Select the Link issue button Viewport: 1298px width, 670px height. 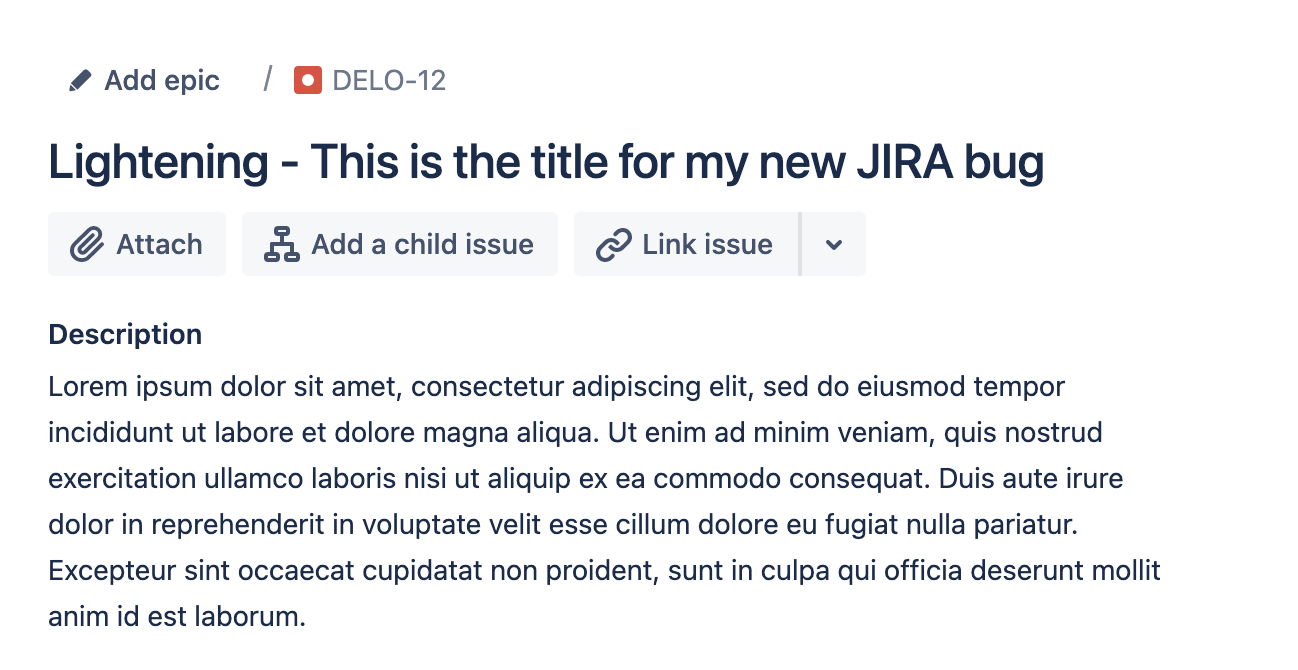point(686,244)
